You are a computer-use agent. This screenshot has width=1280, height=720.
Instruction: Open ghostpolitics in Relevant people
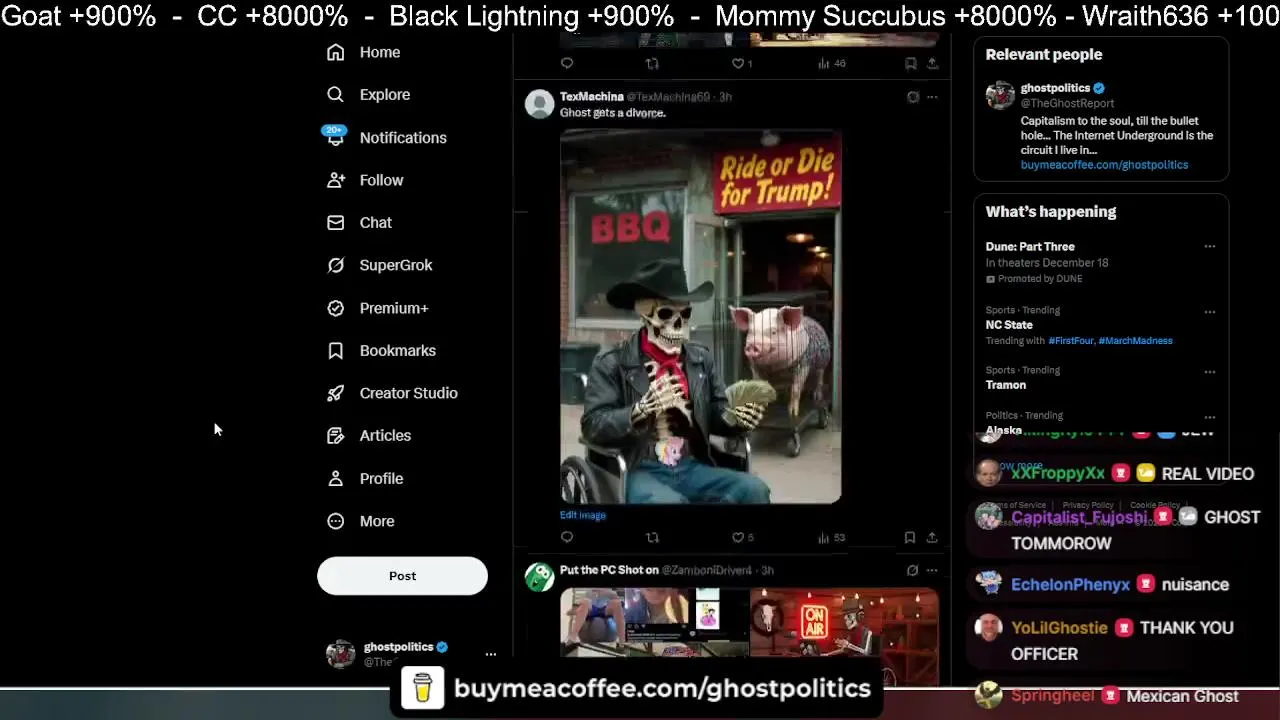click(x=1055, y=88)
